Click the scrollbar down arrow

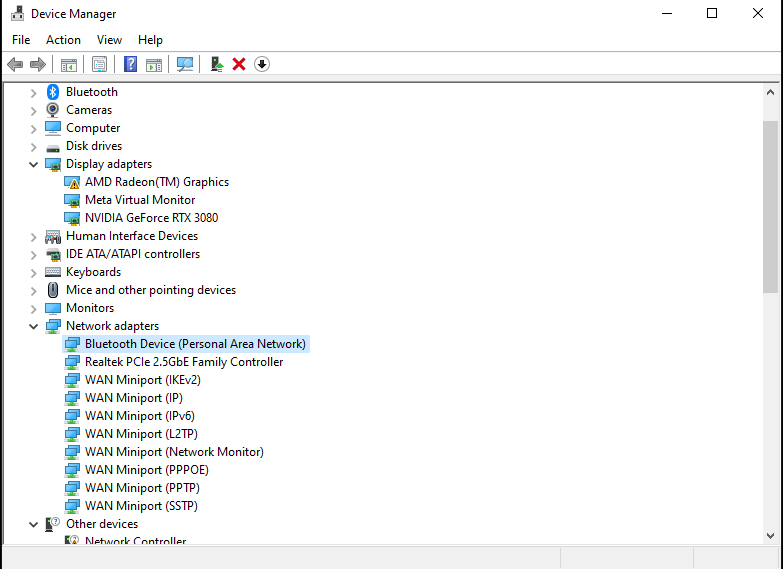point(770,536)
